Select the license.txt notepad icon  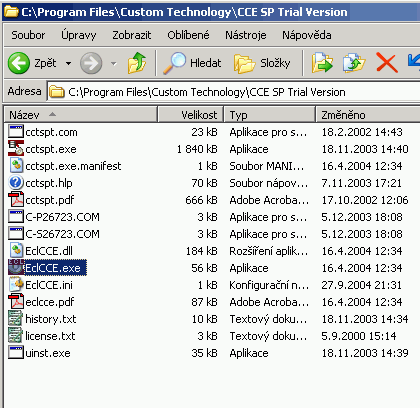click(x=16, y=336)
